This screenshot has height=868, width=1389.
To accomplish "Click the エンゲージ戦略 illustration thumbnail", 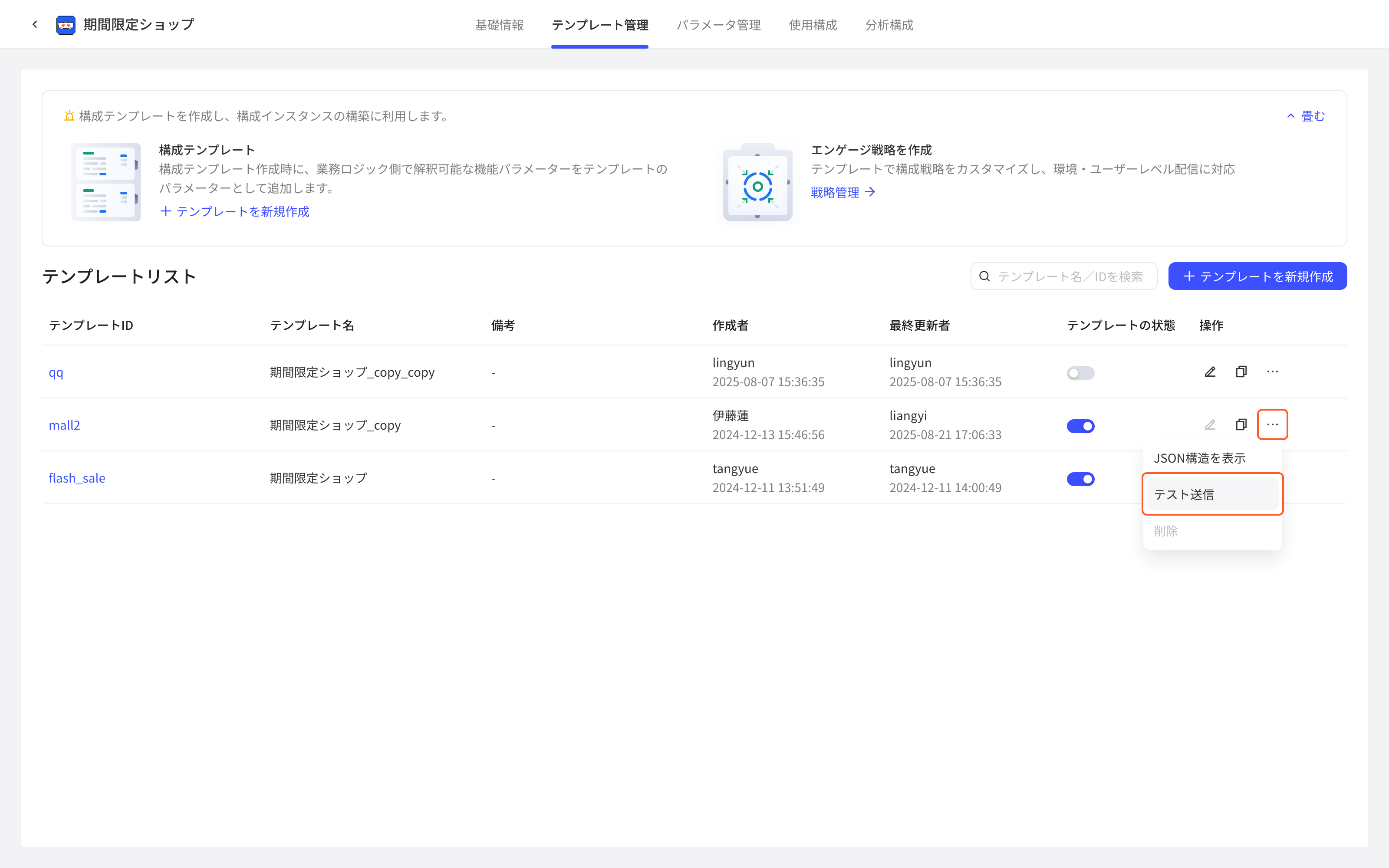I will 757,182.
